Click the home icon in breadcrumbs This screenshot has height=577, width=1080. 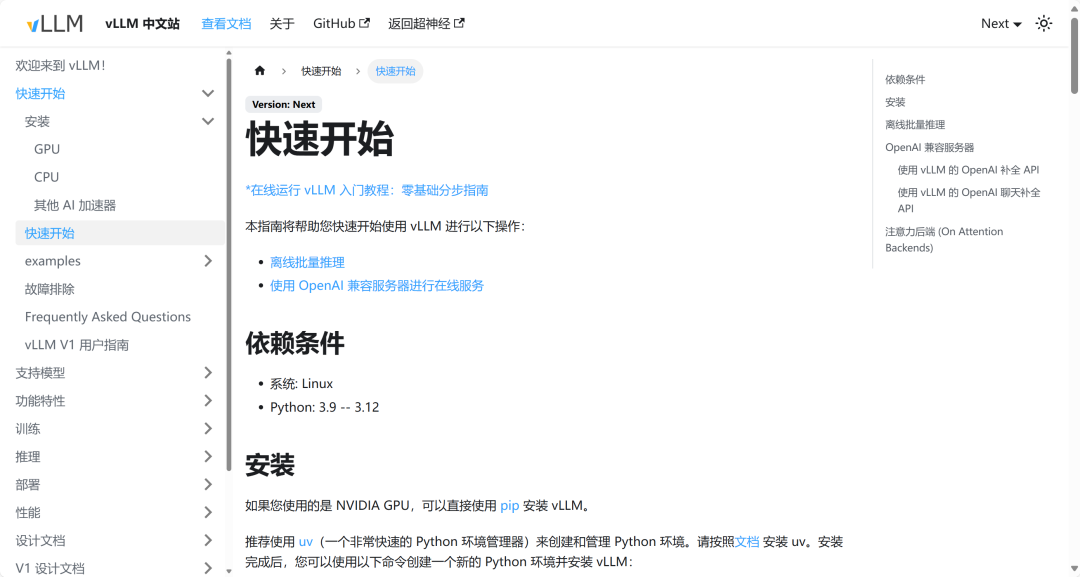coord(260,71)
